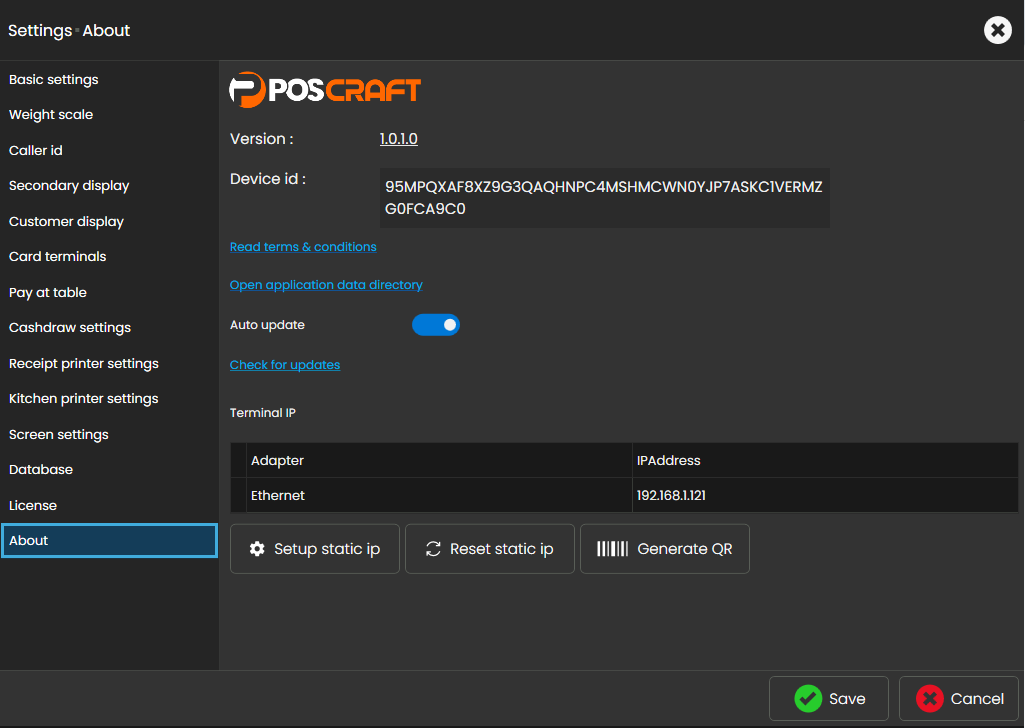Open the Database settings page
The image size is (1025, 728).
pos(41,470)
